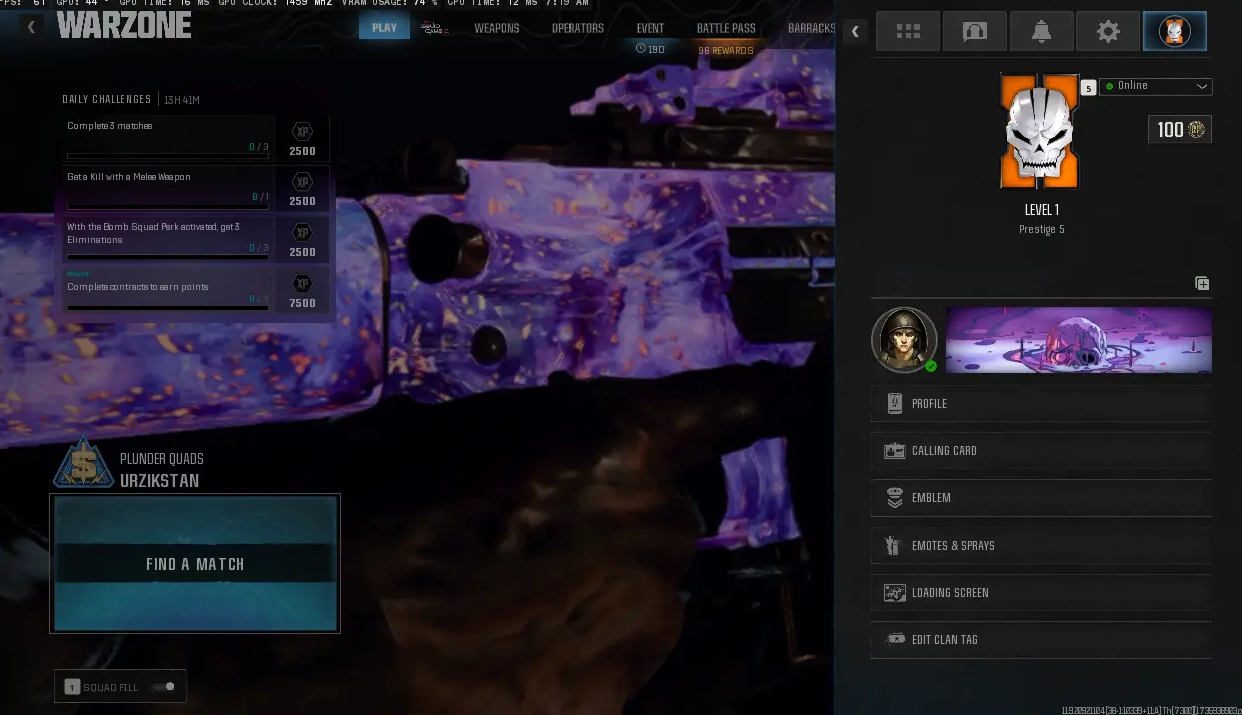Open the Online status dropdown

(1155, 86)
